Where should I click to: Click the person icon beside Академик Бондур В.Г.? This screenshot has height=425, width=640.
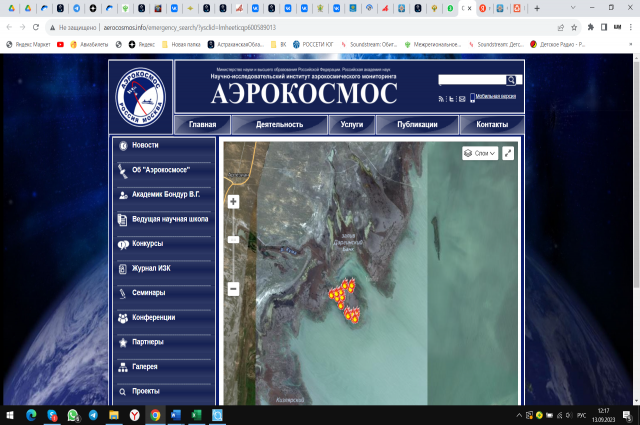pyautogui.click(x=123, y=195)
